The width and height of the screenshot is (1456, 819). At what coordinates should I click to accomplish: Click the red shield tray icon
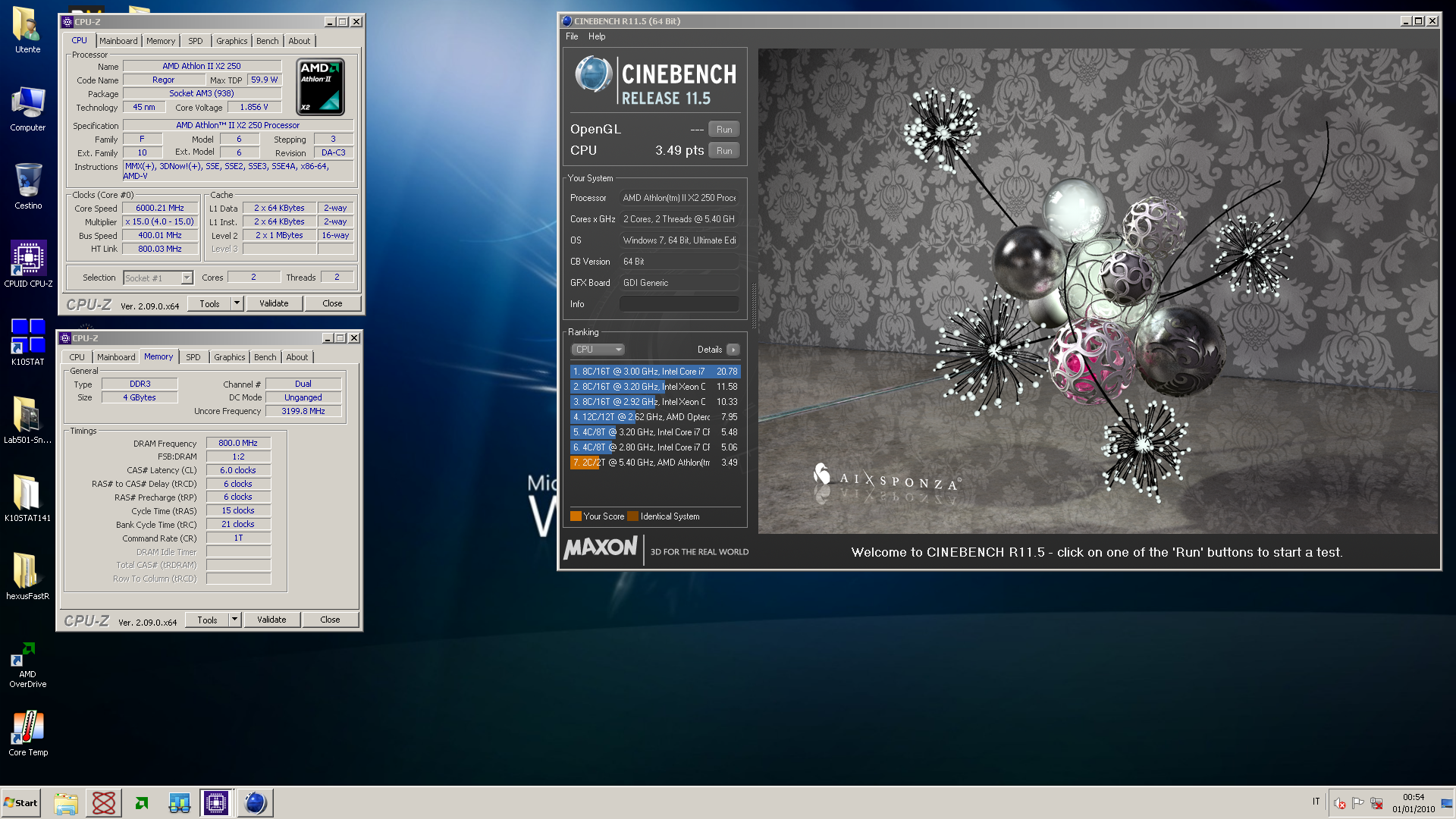click(1339, 803)
